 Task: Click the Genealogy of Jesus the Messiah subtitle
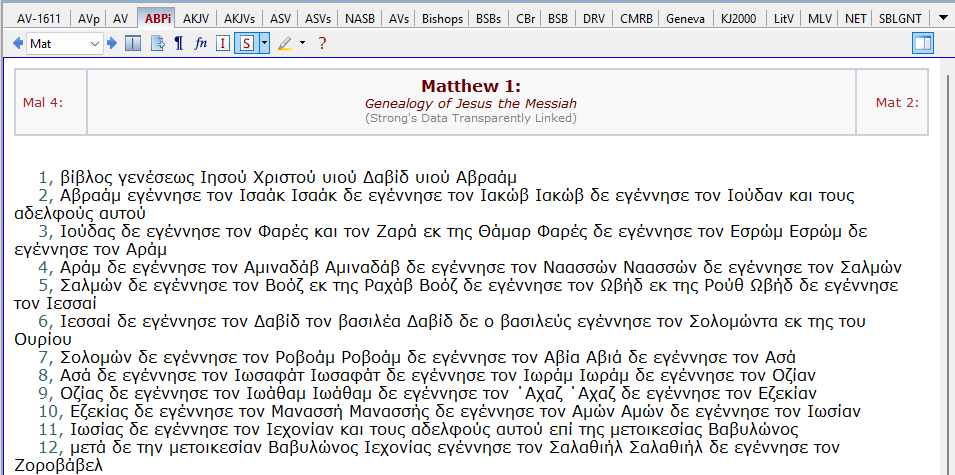pos(471,104)
